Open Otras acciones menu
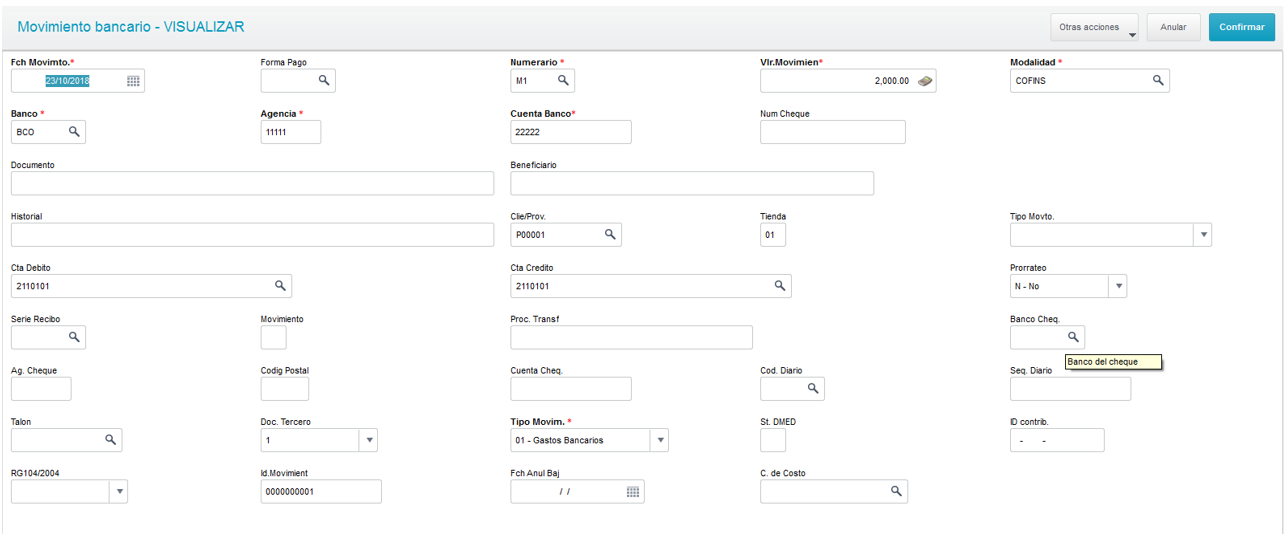 click(1095, 27)
